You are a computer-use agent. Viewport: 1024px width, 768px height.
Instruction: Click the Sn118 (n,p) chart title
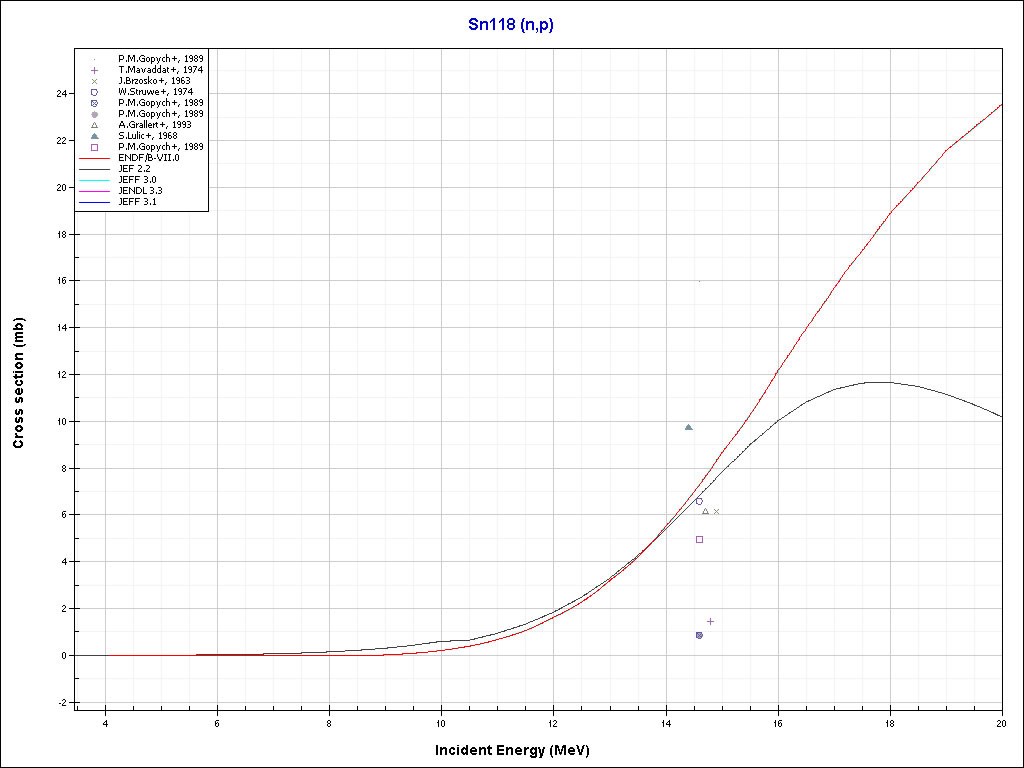click(x=511, y=25)
